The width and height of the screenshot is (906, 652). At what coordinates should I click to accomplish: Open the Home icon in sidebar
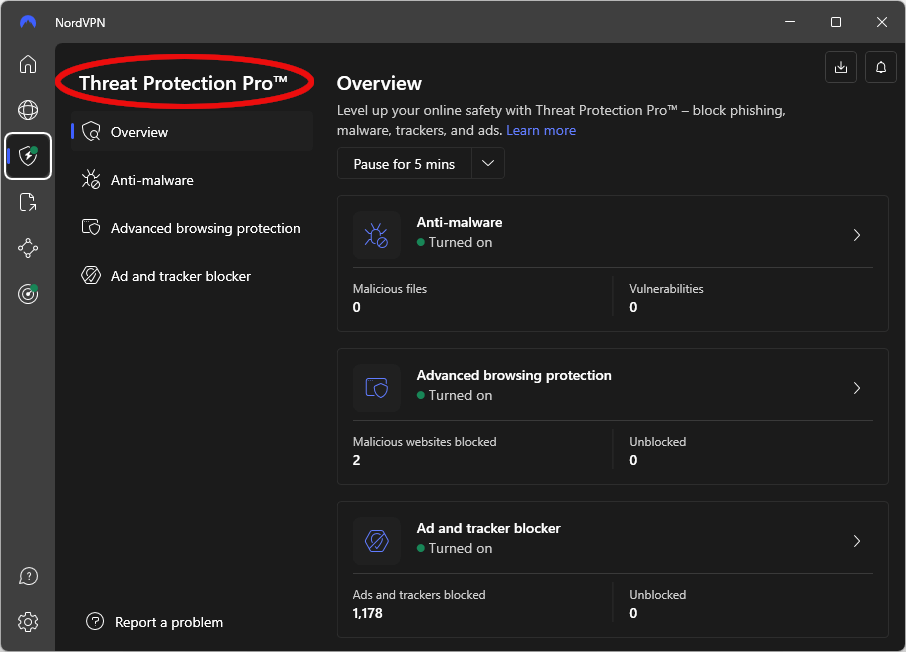[x=28, y=64]
